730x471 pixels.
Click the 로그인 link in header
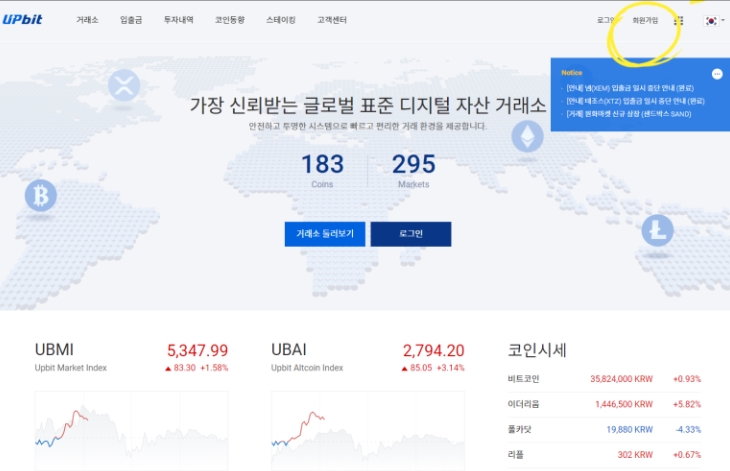pyautogui.click(x=606, y=20)
